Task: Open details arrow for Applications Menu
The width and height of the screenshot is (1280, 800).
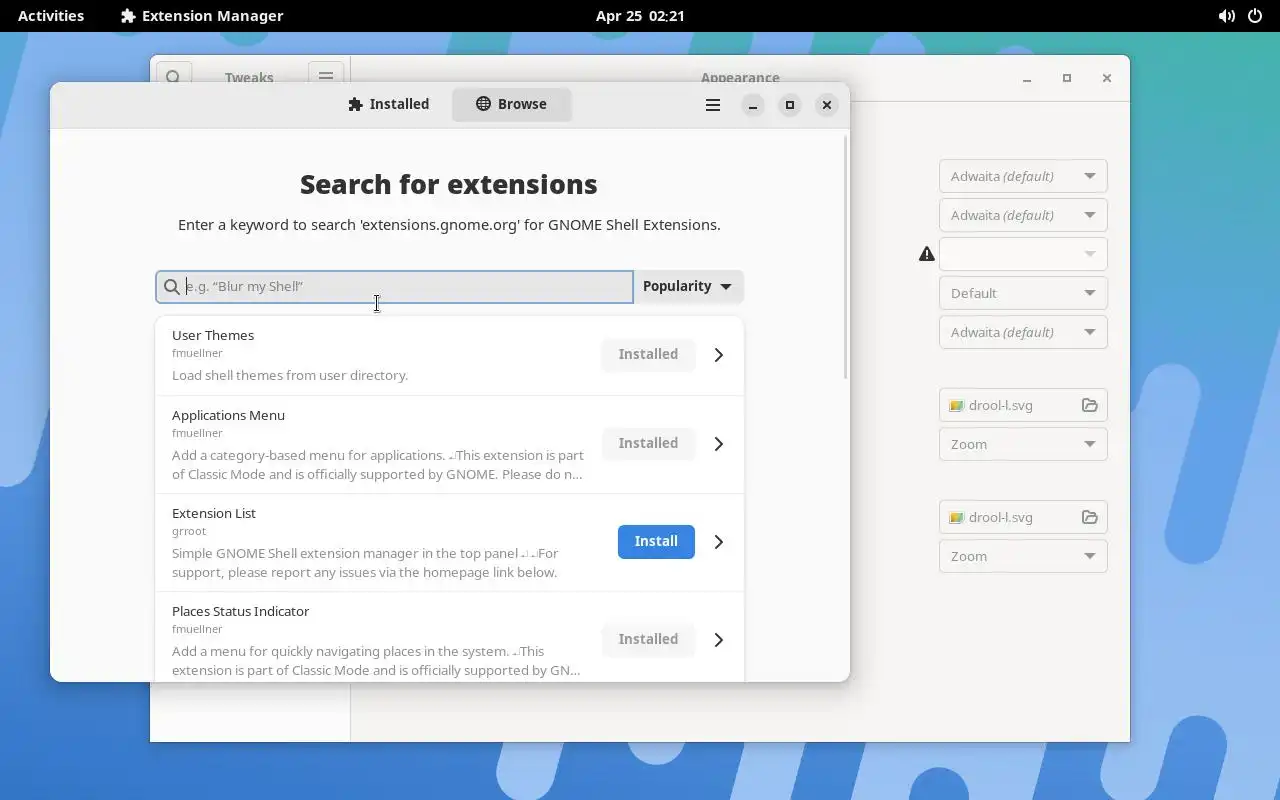Action: (x=718, y=444)
